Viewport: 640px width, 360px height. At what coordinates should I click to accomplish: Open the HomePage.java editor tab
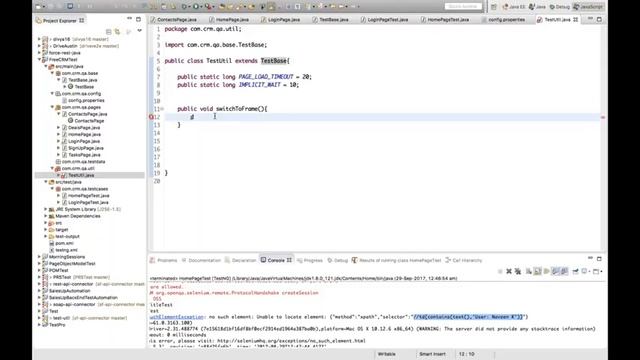[229, 20]
